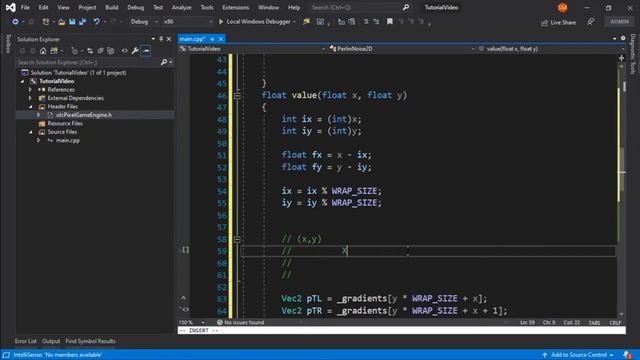This screenshot has height=360, width=640.
Task: Click the Save All icon
Action: point(82,22)
